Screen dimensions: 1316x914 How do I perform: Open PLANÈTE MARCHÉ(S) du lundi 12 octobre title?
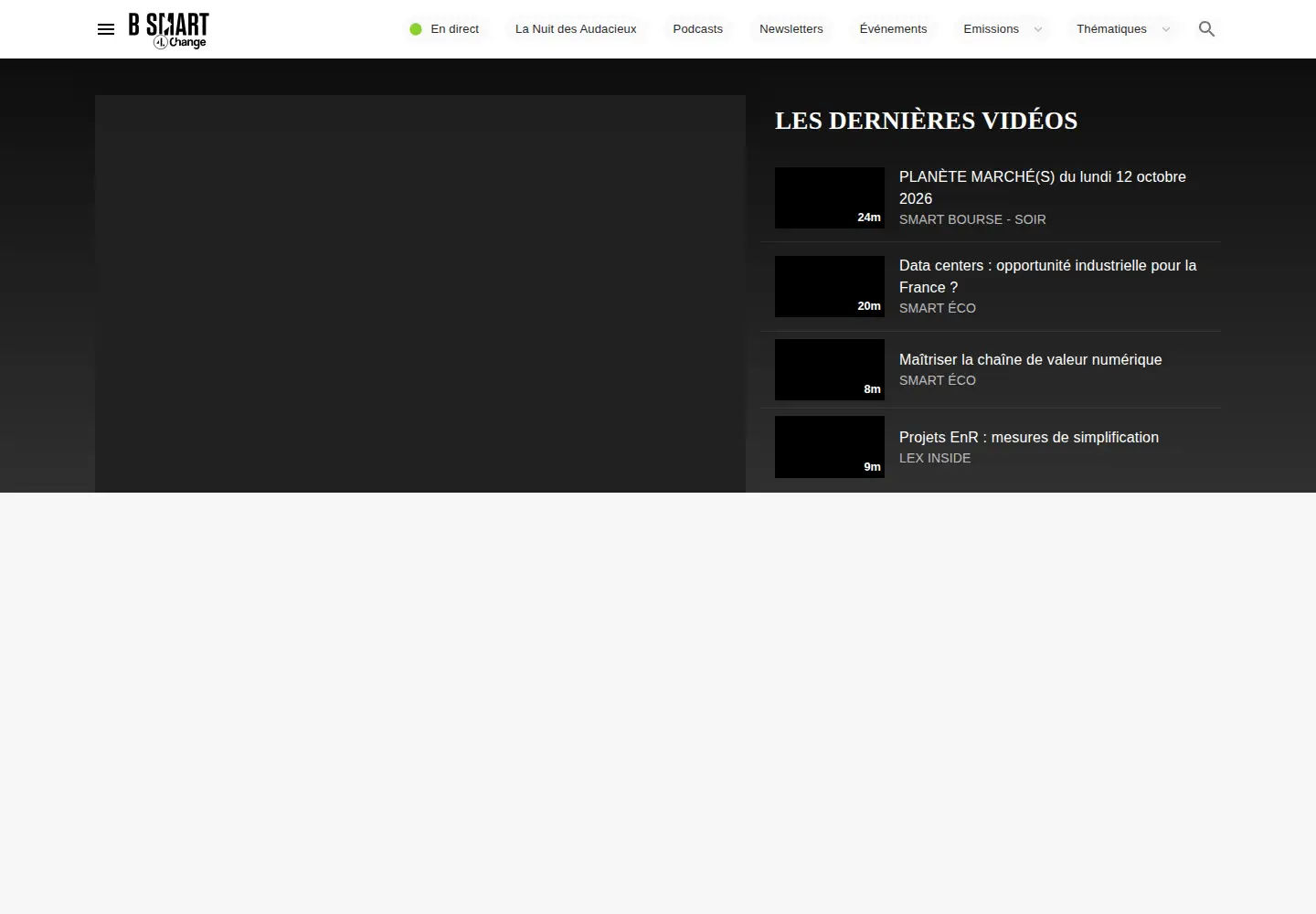pos(1043,187)
